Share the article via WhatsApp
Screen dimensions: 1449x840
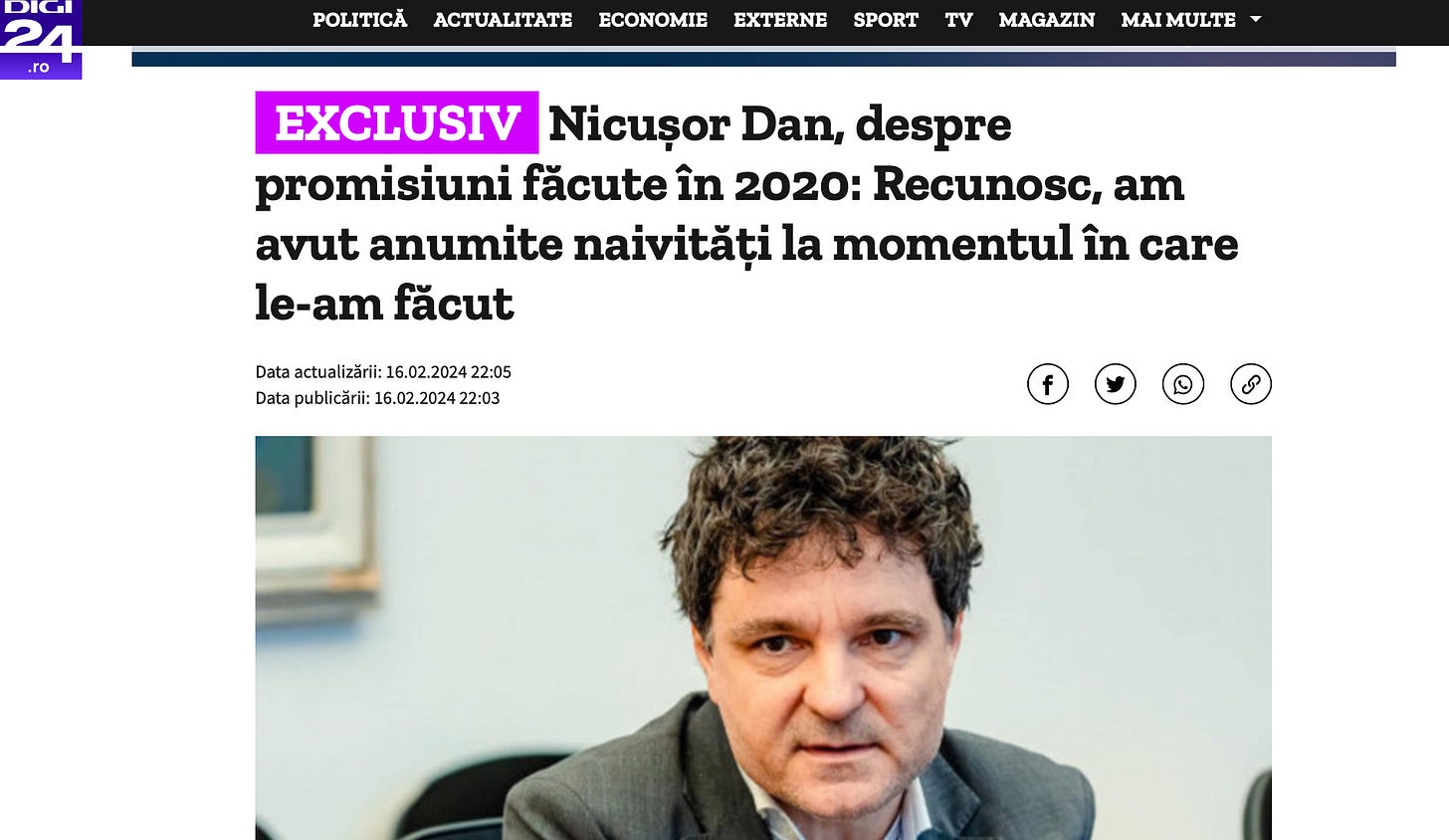[x=1183, y=384]
